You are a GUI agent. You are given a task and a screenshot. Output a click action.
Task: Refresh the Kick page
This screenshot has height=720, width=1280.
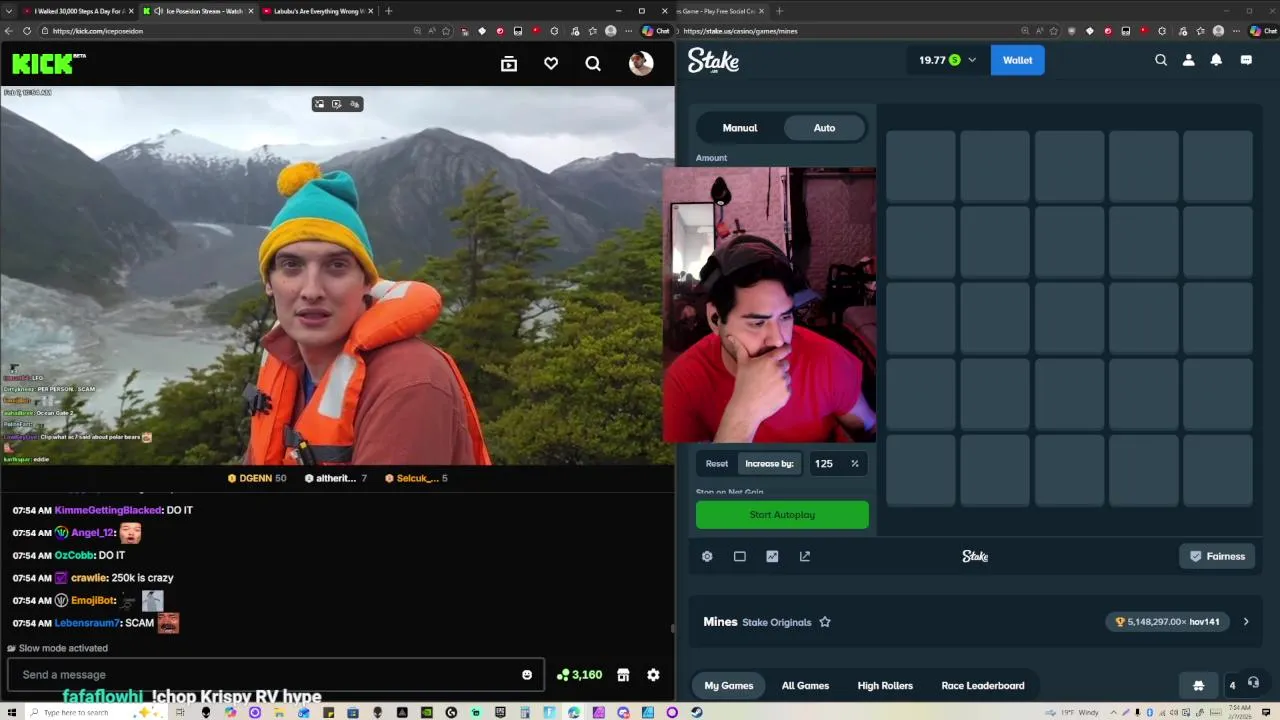point(26,31)
